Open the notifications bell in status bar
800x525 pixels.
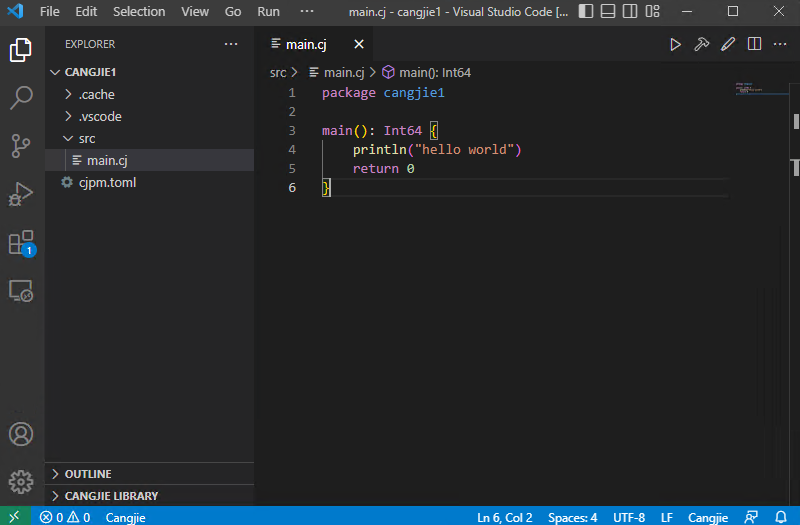(781, 517)
